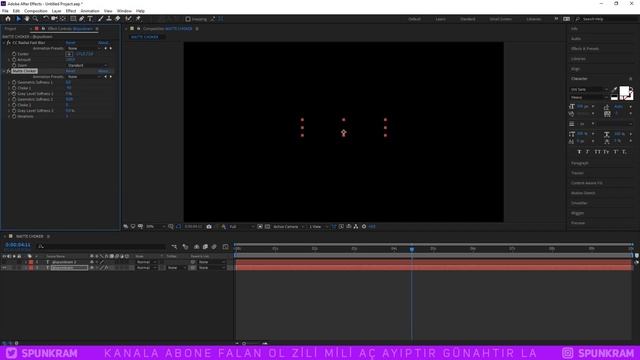Select the Rotation tool

coord(45,19)
